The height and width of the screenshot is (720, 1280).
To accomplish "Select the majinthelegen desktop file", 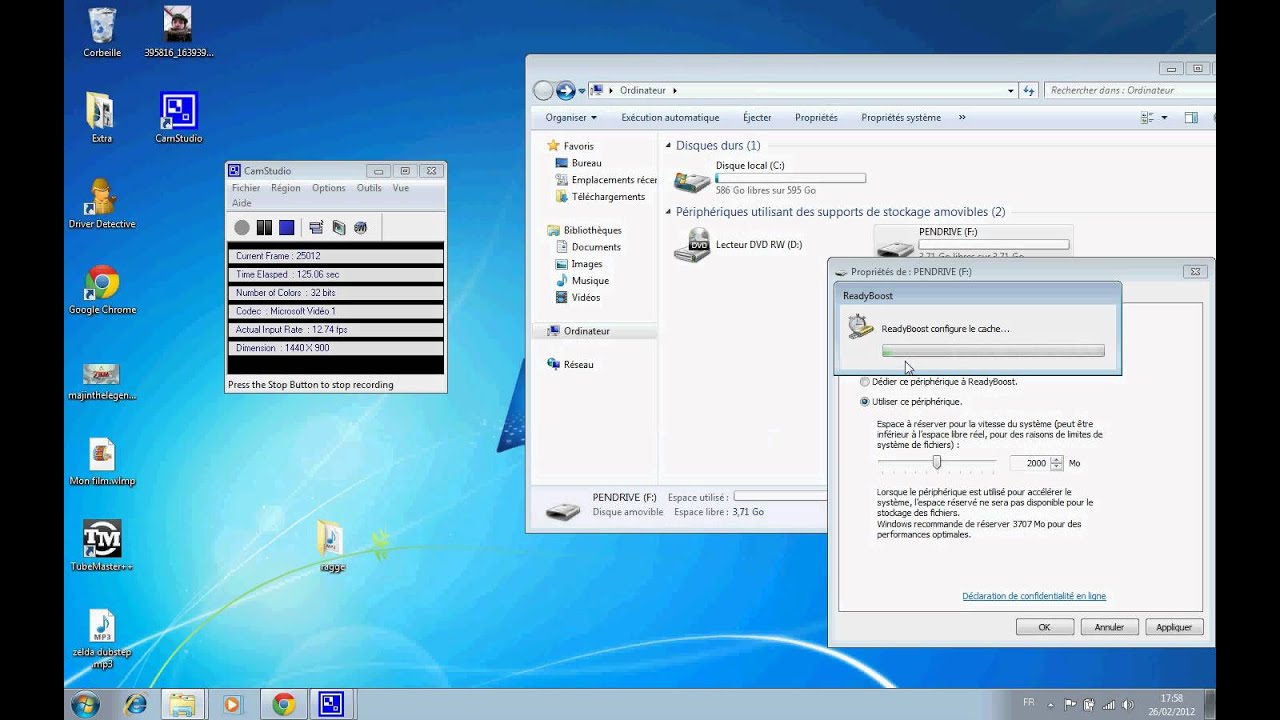I will click(x=102, y=380).
